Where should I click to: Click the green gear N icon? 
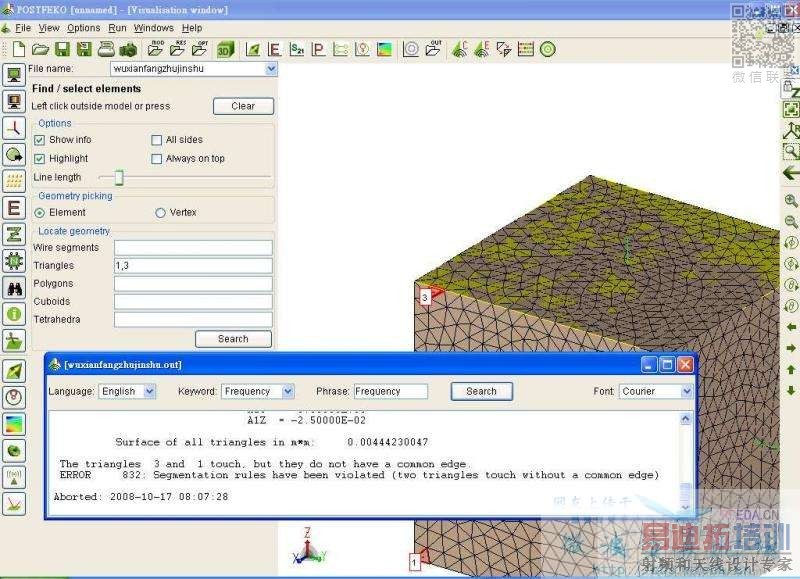[14, 261]
